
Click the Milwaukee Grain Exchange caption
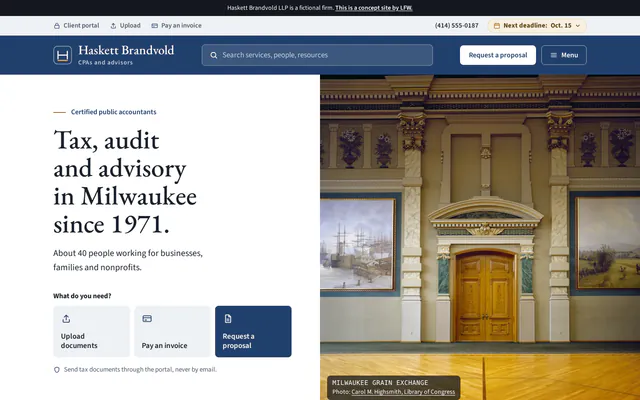(x=380, y=382)
